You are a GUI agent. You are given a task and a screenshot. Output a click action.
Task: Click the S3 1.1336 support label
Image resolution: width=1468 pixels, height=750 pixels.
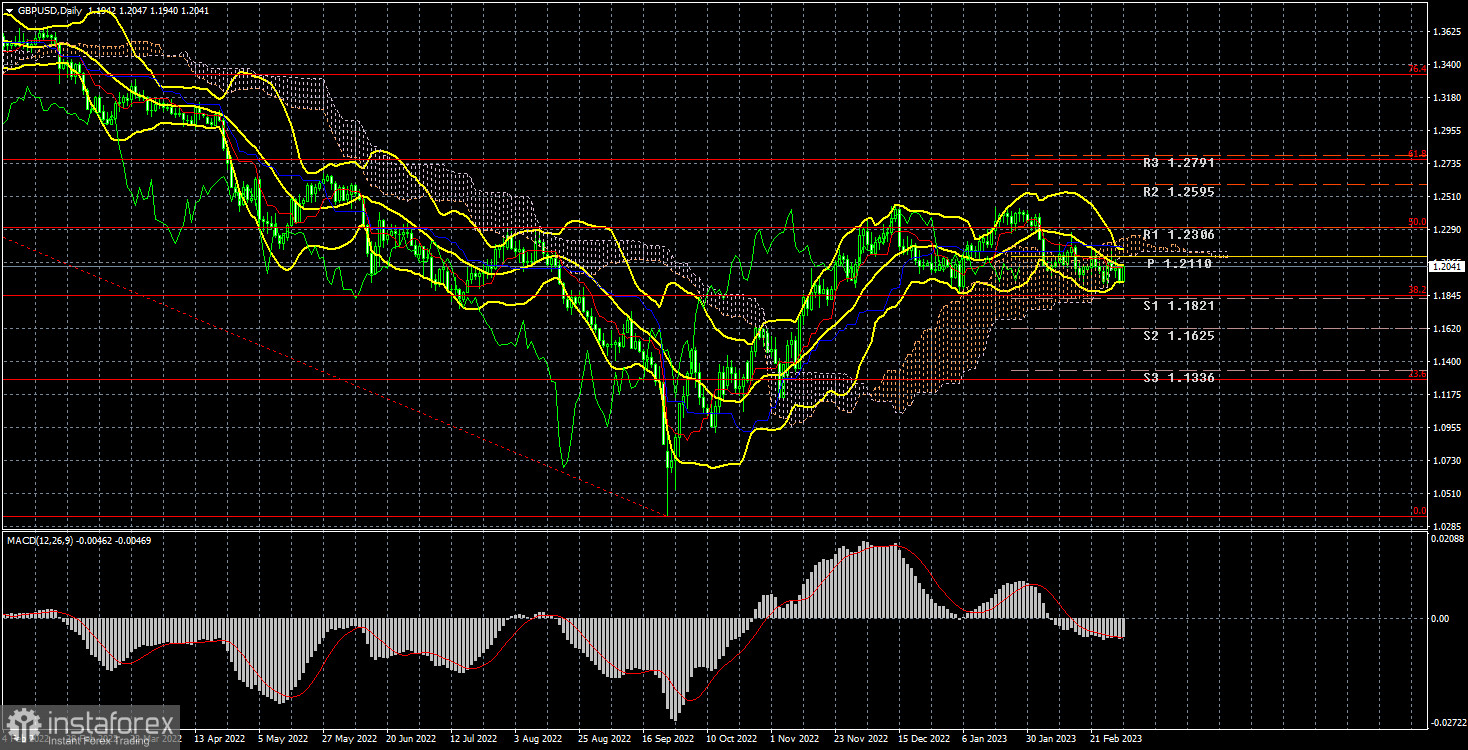pyautogui.click(x=1179, y=378)
